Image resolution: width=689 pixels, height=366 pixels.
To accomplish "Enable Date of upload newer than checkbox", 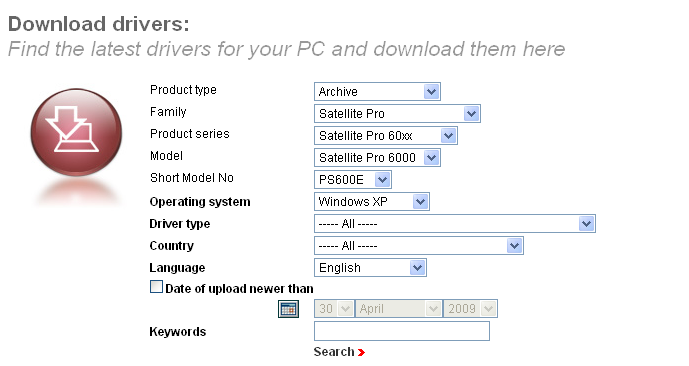I will (156, 287).
